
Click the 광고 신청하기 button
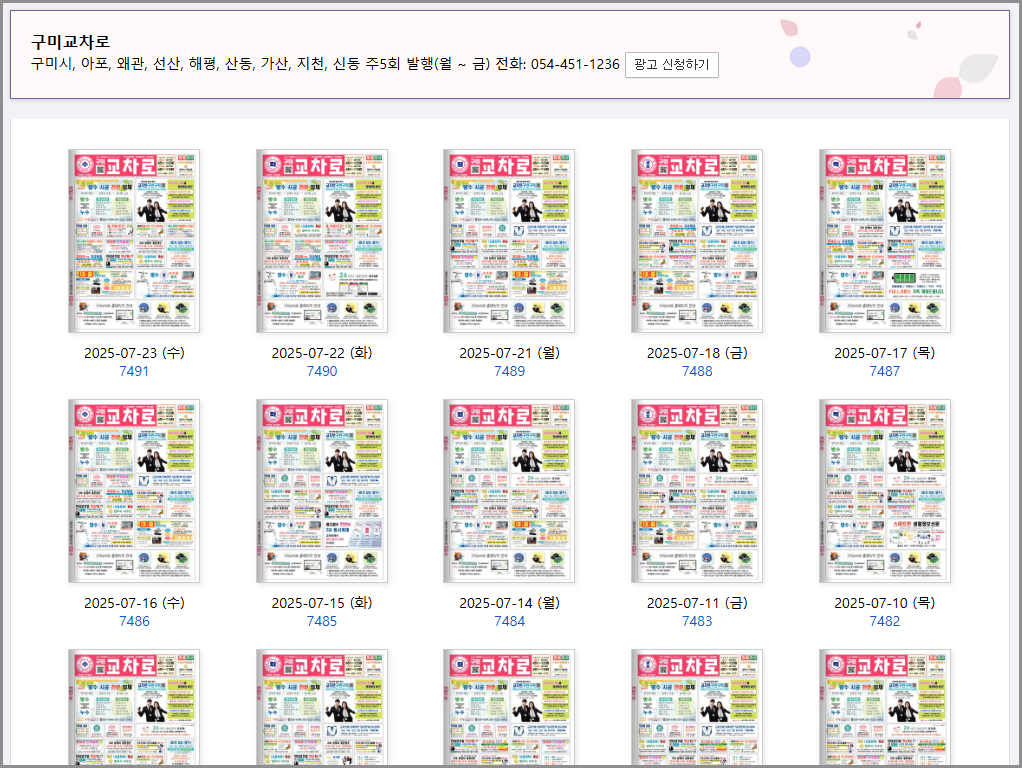click(671, 64)
